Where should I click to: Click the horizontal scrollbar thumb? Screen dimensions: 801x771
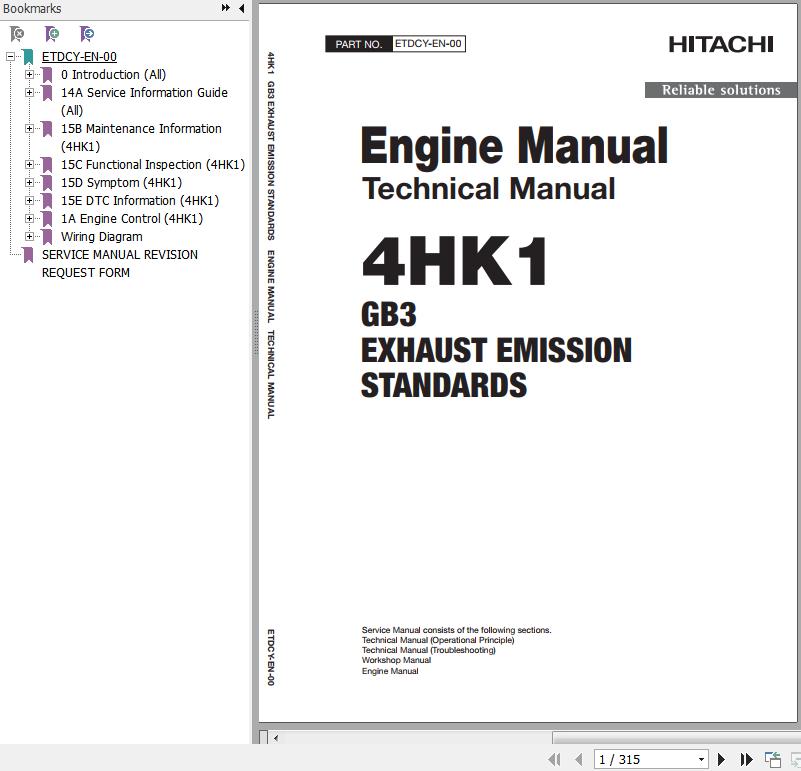pos(676,738)
